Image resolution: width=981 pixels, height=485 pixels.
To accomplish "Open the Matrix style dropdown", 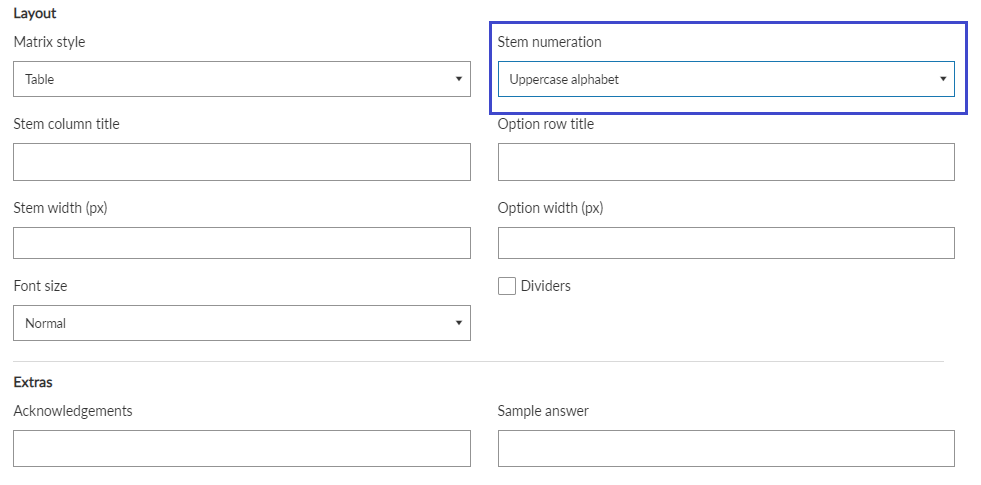I will tap(241, 79).
